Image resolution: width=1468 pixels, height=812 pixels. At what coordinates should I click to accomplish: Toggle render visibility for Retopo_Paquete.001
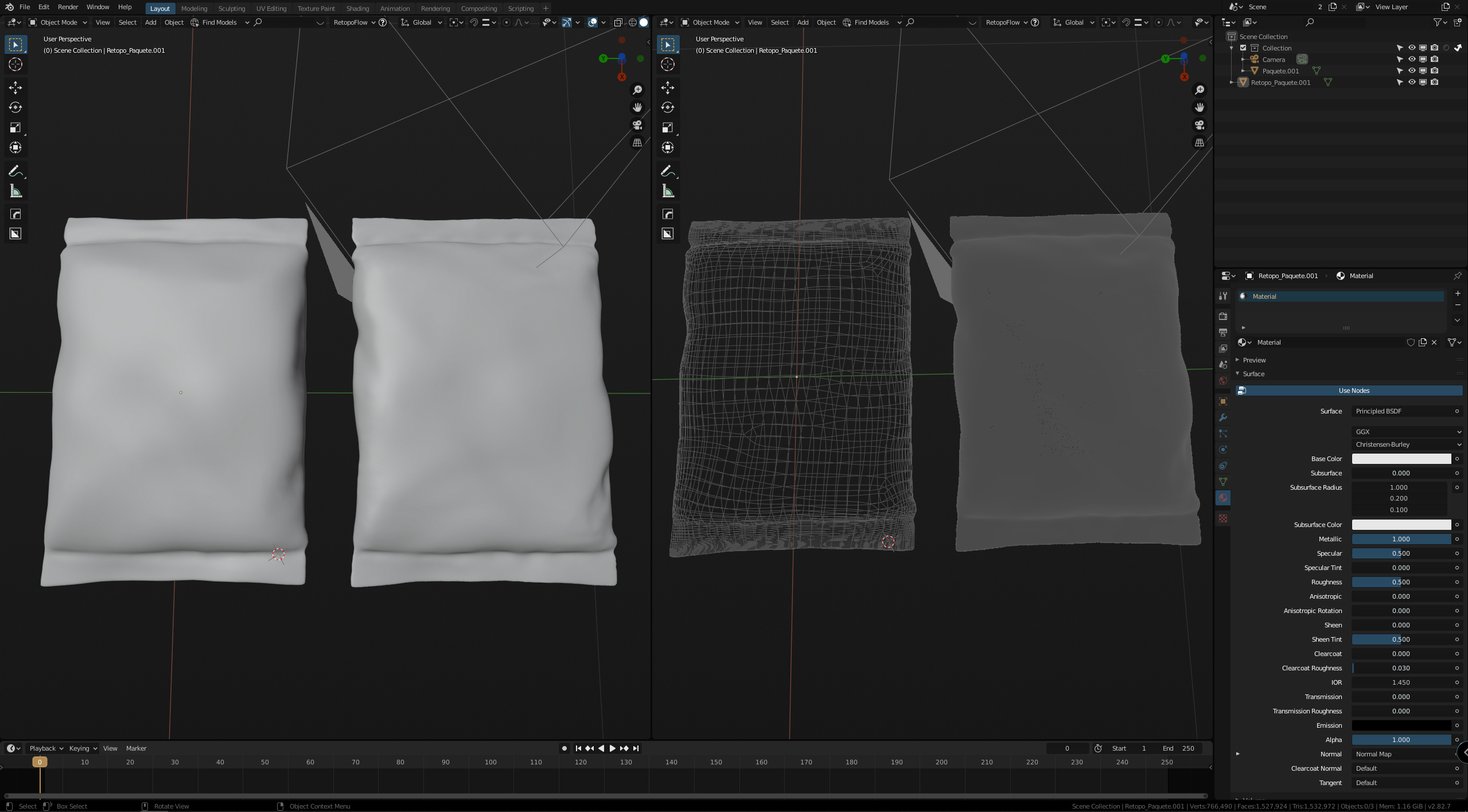tap(1435, 82)
